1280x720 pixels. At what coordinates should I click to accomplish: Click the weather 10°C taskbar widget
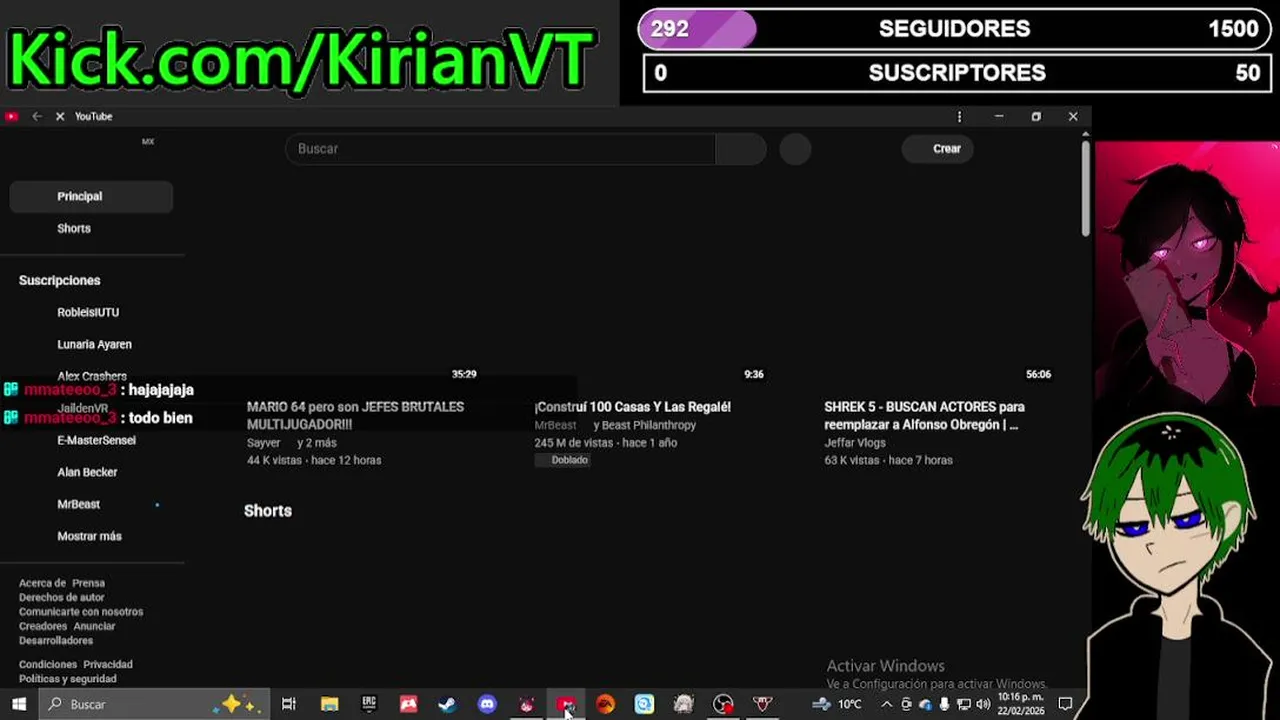point(837,705)
